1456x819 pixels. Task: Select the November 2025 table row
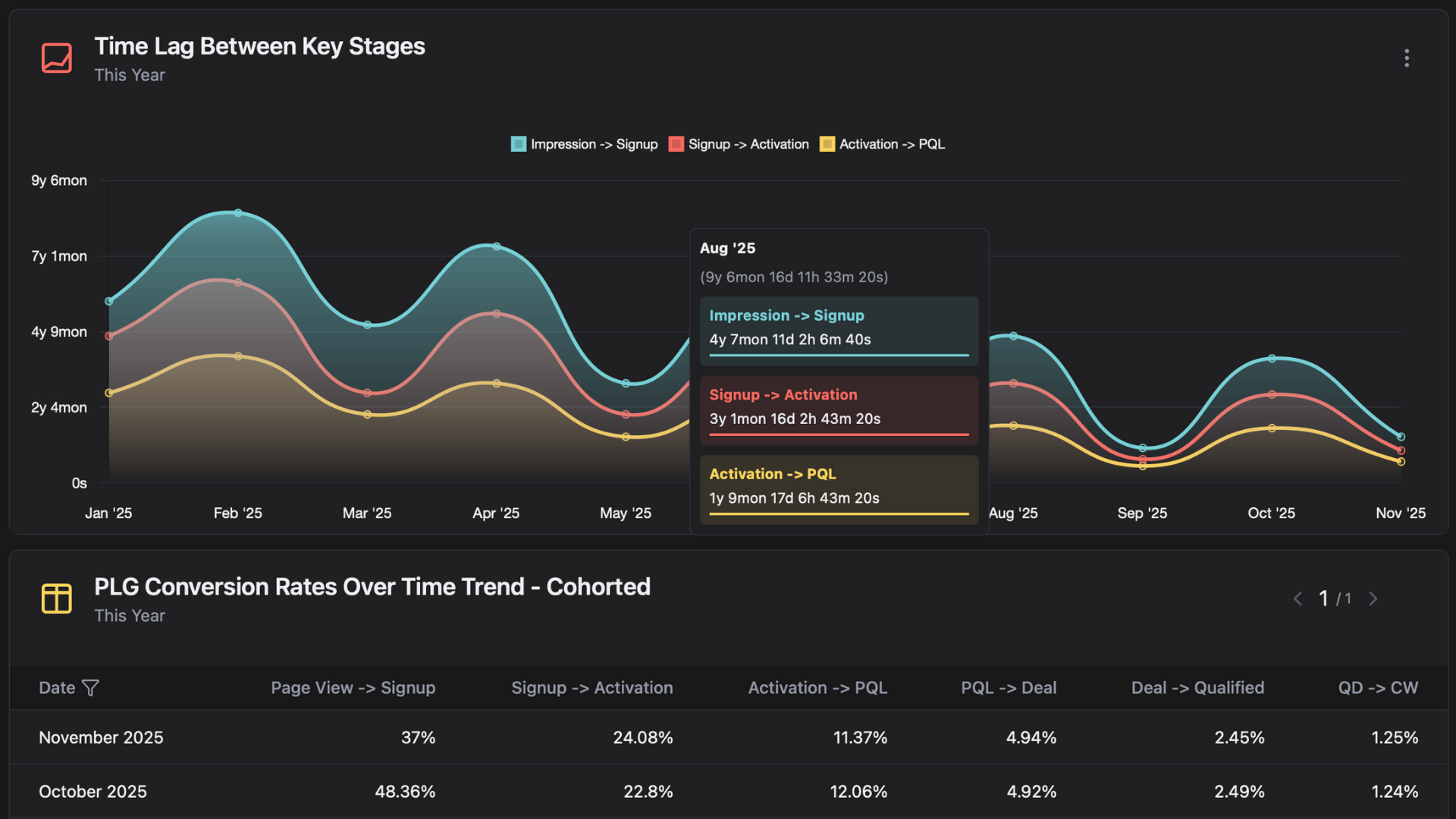(x=101, y=737)
